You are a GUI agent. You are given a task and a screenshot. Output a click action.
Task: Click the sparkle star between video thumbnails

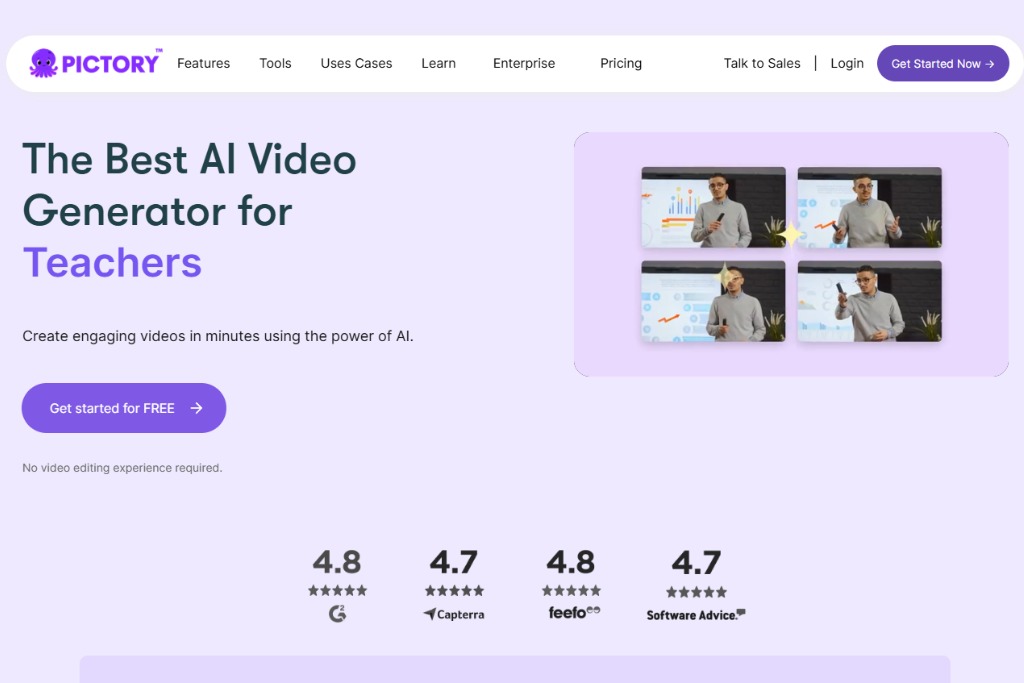pos(790,235)
